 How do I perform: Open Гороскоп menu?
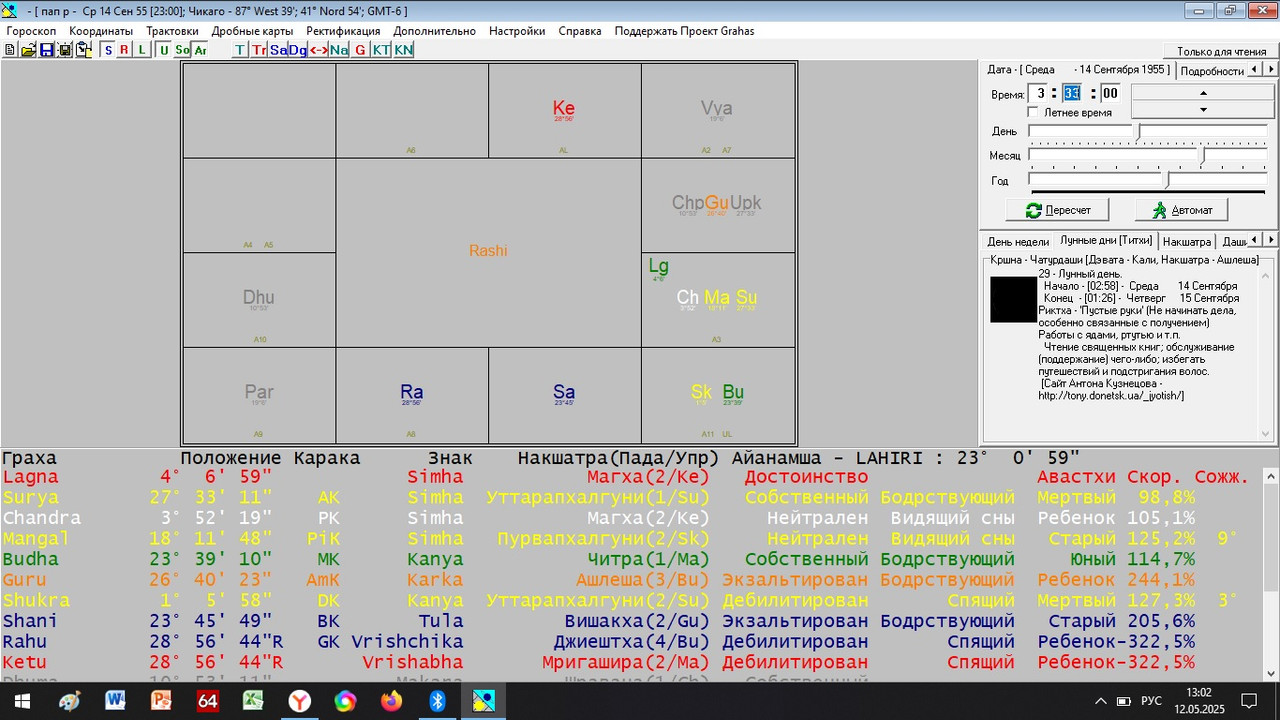click(x=31, y=31)
